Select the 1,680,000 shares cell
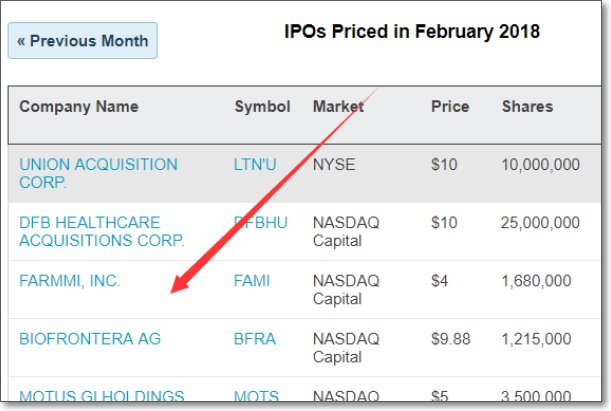Image resolution: width=611 pixels, height=411 pixels. coord(537,281)
